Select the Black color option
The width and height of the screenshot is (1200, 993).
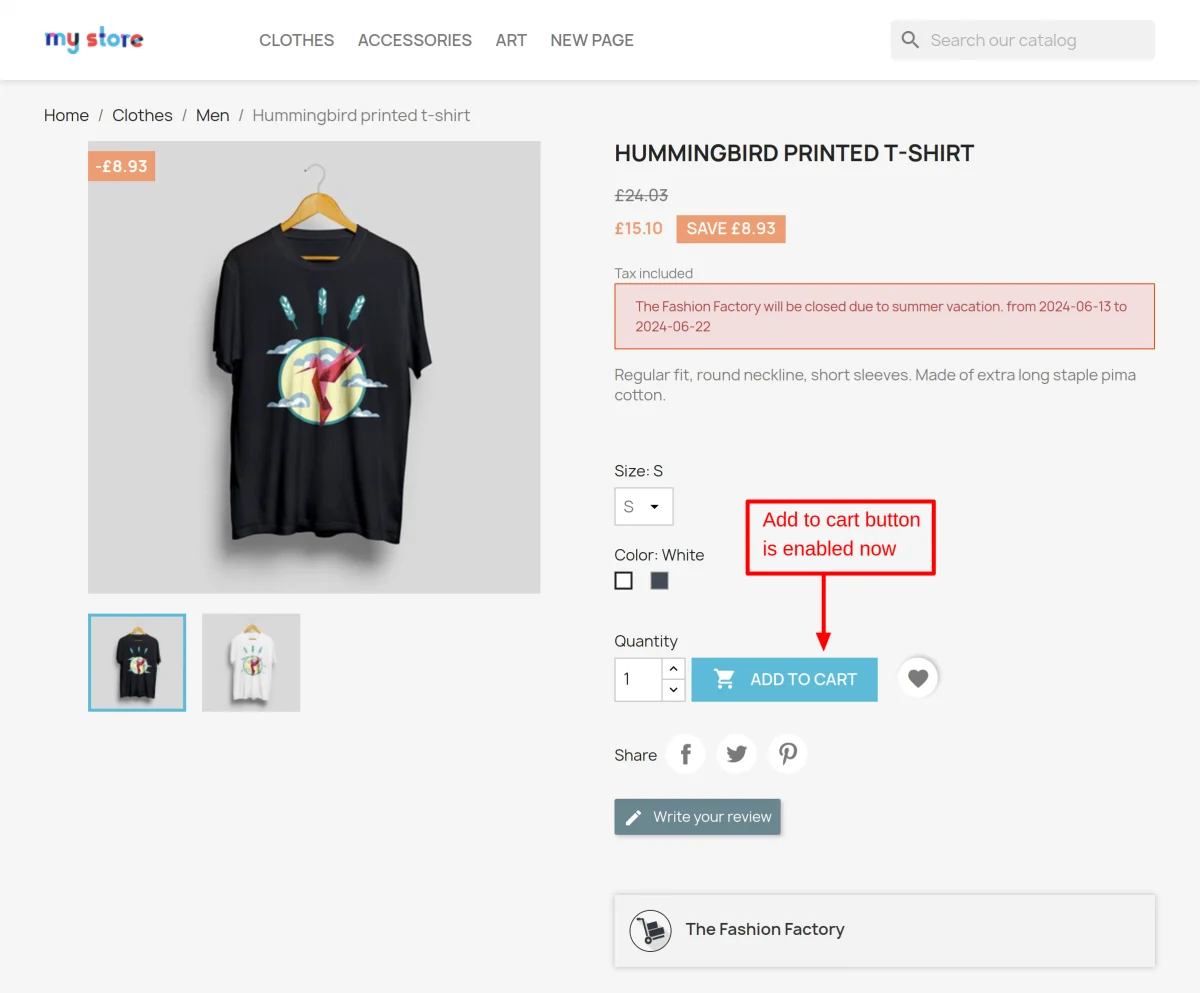(x=659, y=580)
